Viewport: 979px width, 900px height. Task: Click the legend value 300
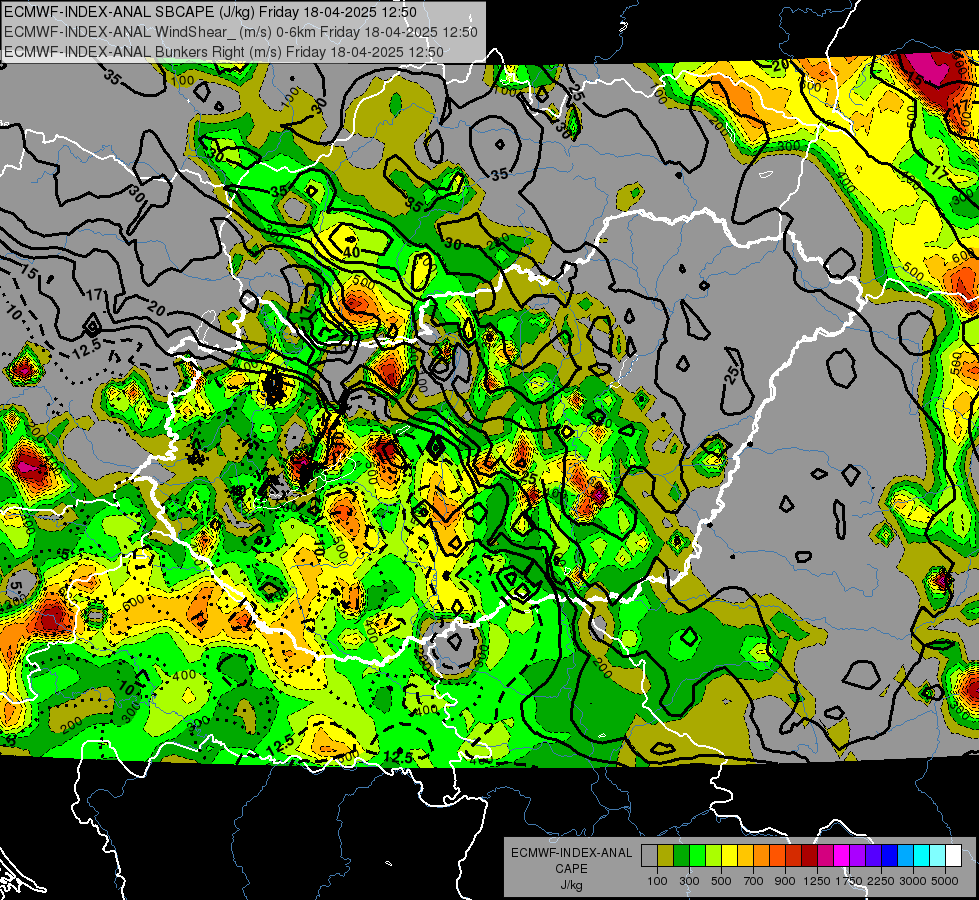tap(689, 881)
